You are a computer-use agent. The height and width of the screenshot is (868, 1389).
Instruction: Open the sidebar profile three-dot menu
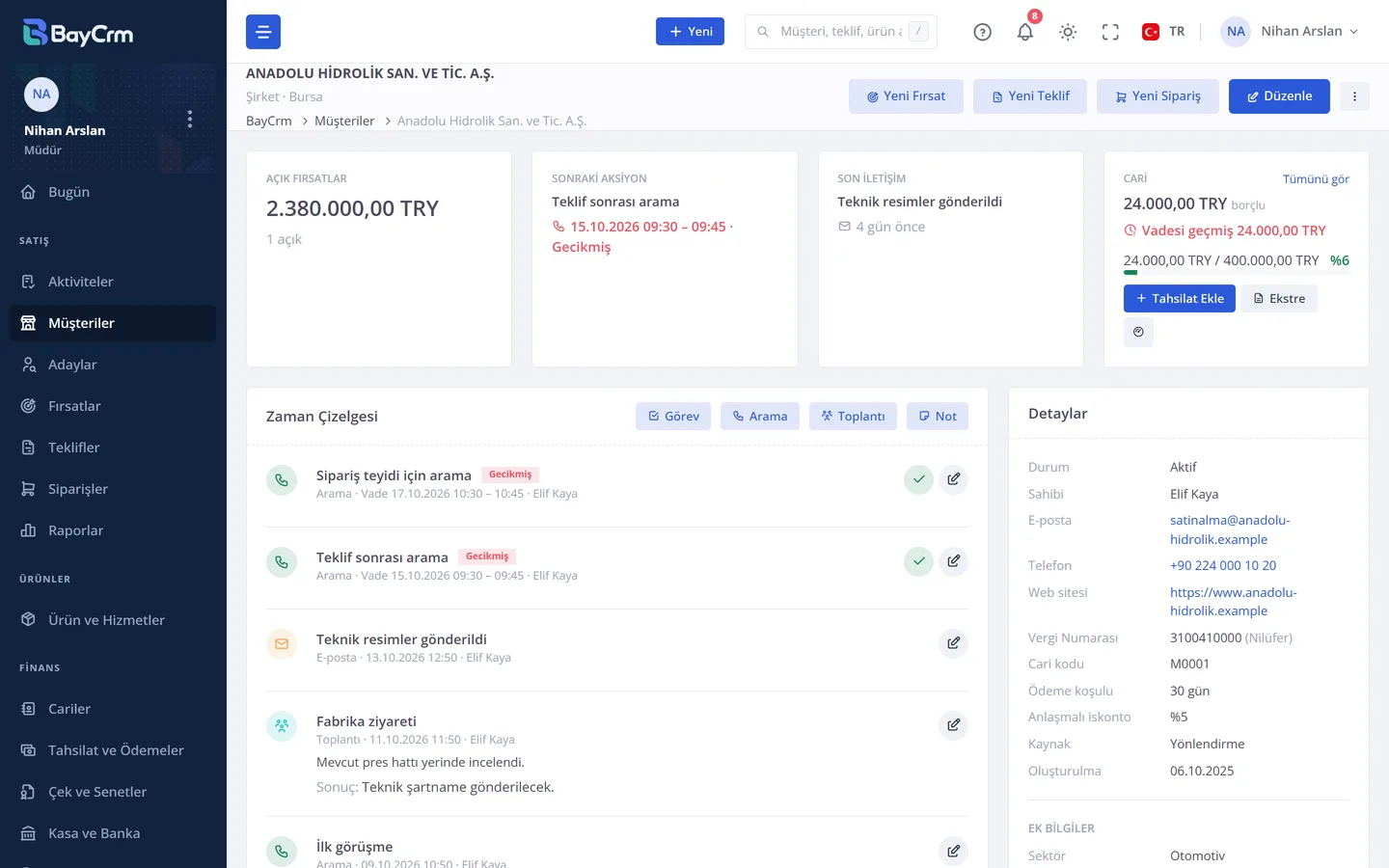click(190, 119)
